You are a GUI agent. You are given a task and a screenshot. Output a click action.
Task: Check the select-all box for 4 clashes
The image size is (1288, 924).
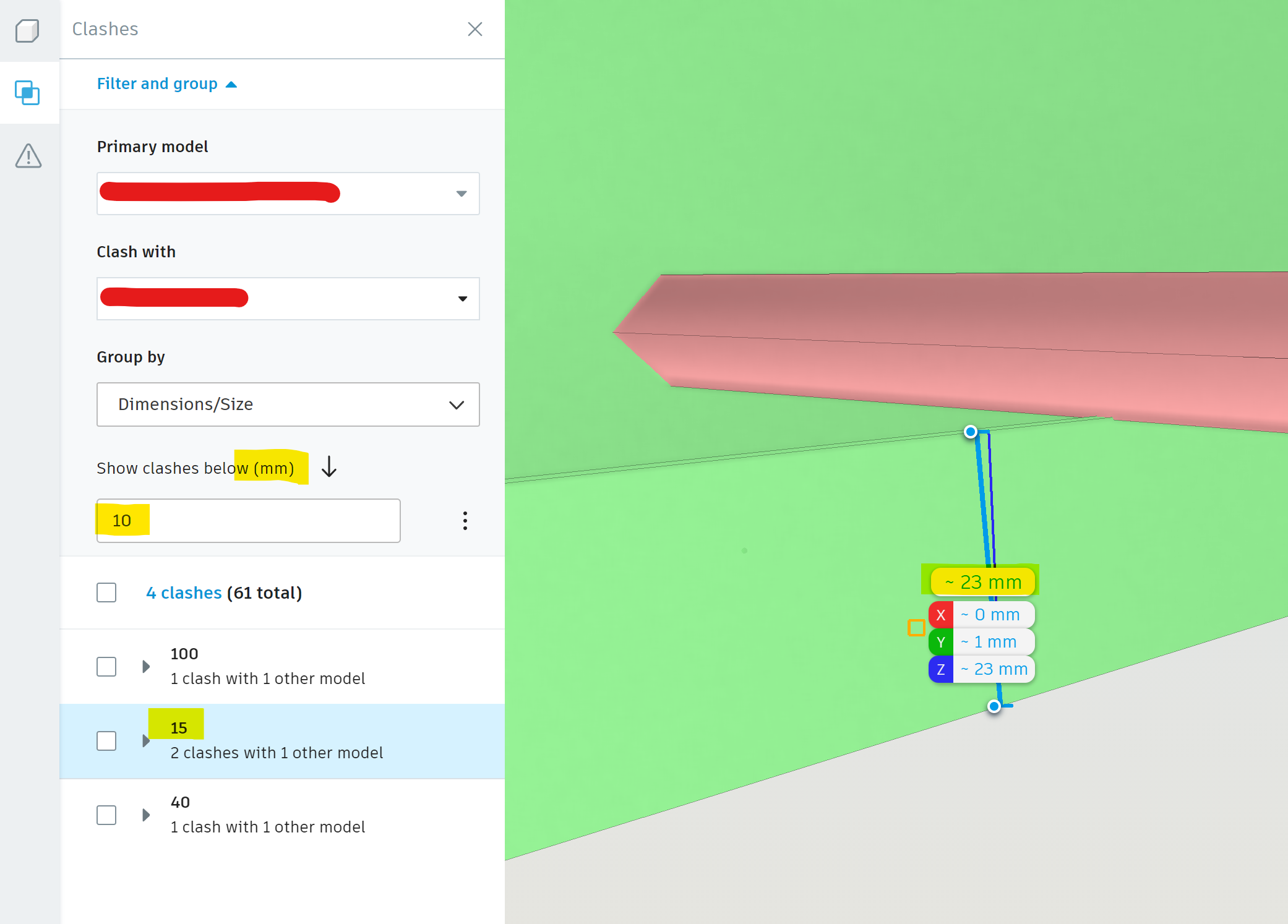click(x=106, y=592)
